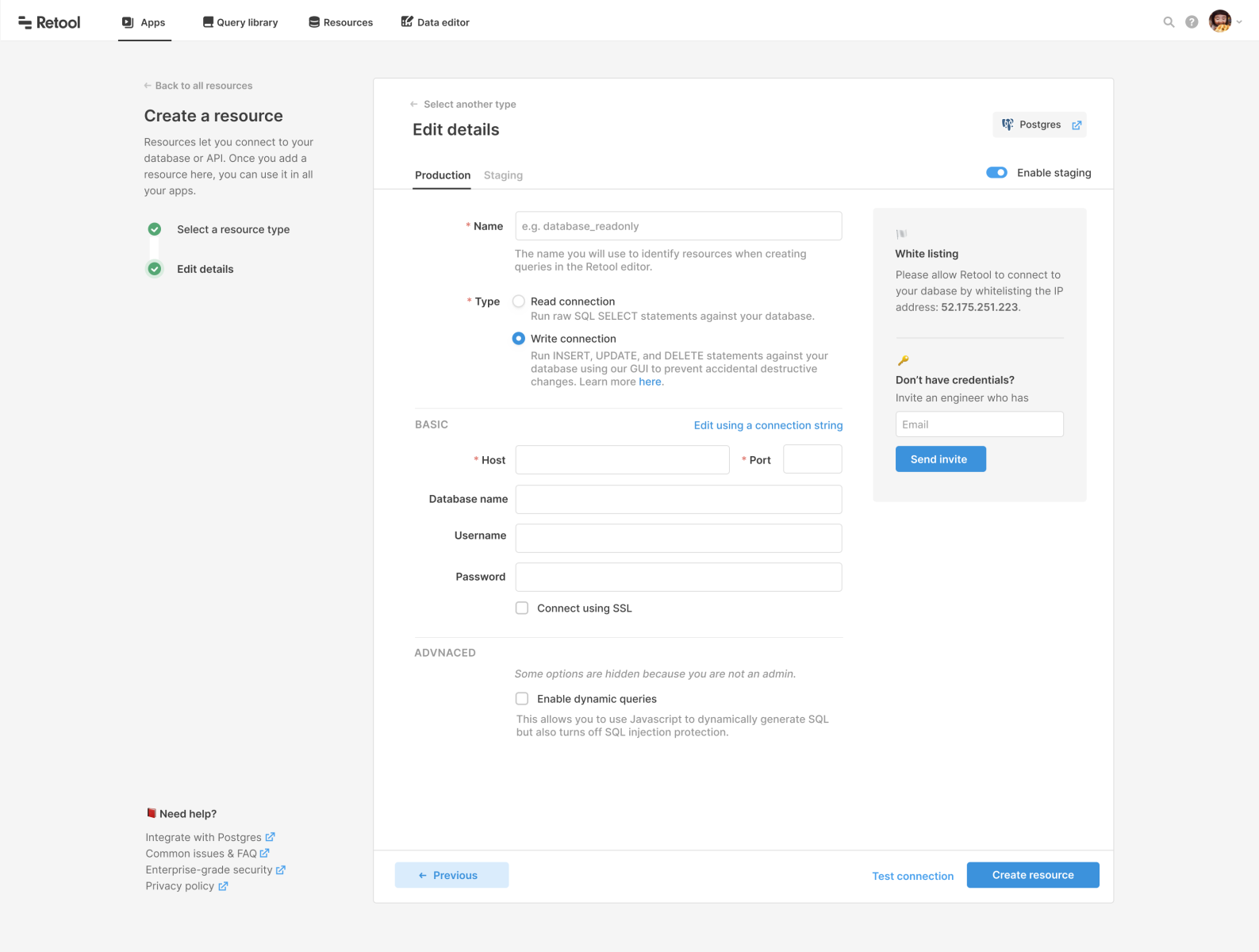Click the Need help book icon
The width and height of the screenshot is (1259, 952).
(151, 813)
